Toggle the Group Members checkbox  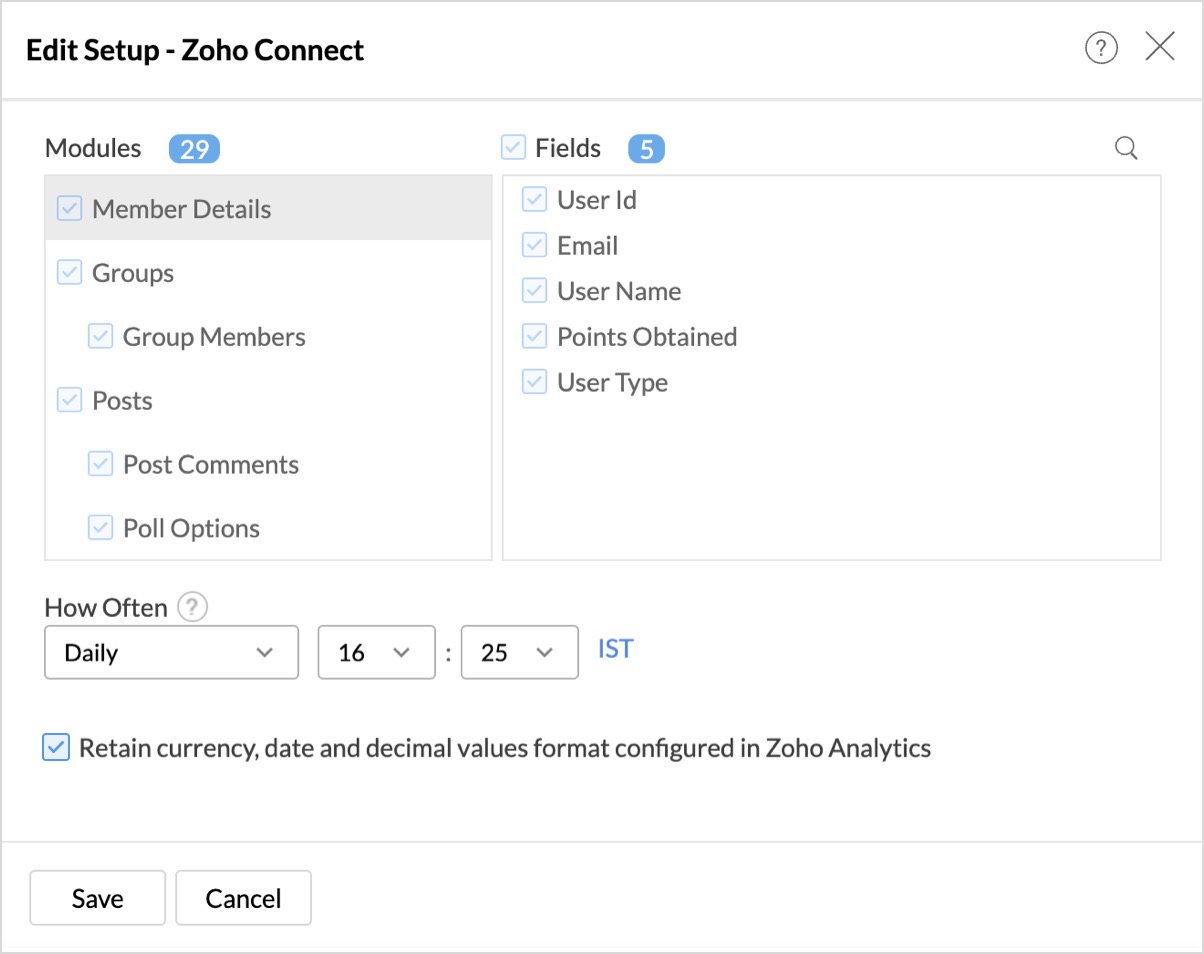pos(100,337)
